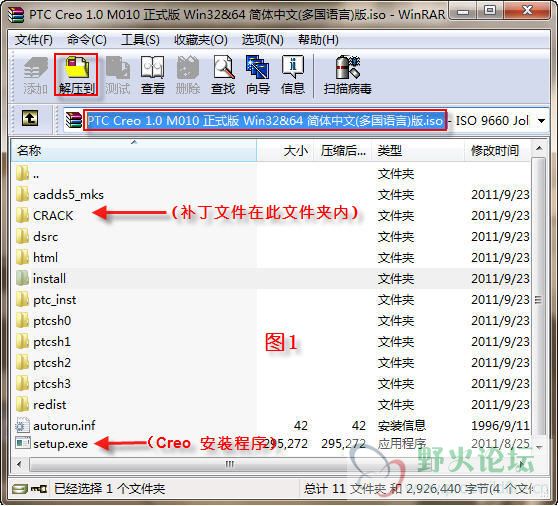Sort by Type (类型) column header
Screen dimensions: 558x506
coord(418,151)
